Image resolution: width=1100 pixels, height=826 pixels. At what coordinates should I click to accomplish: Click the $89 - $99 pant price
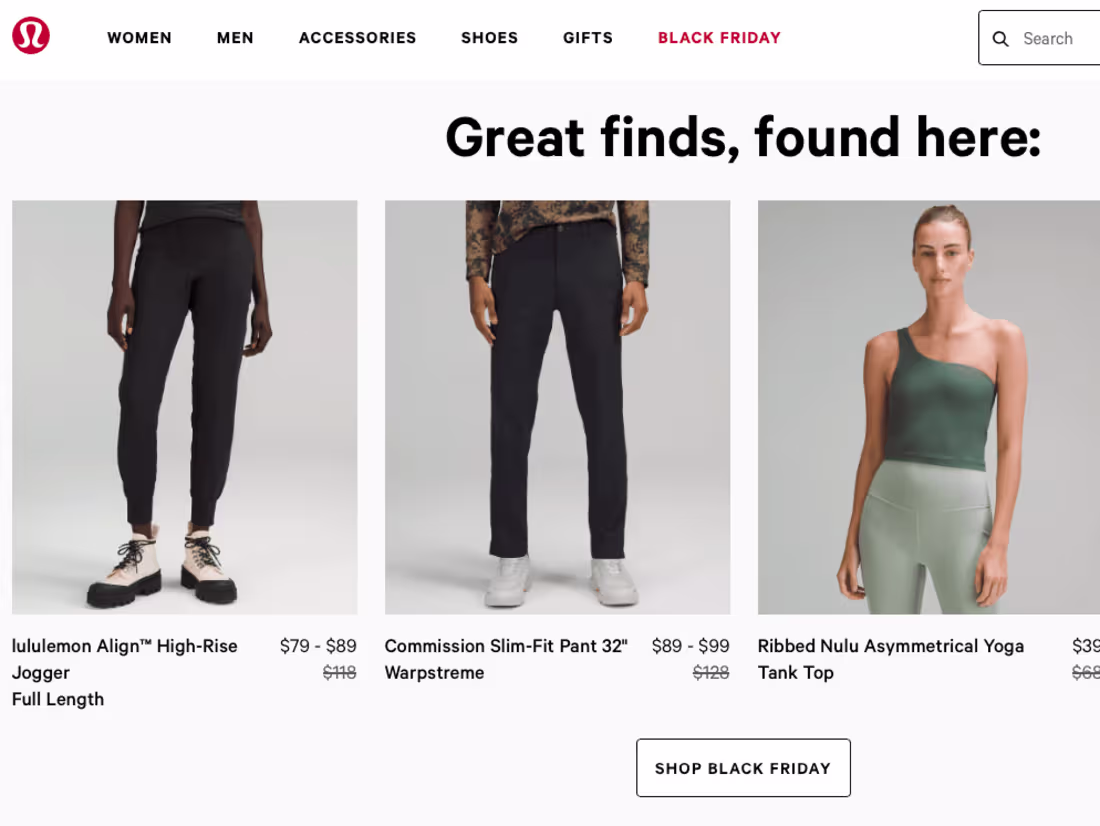coord(690,646)
